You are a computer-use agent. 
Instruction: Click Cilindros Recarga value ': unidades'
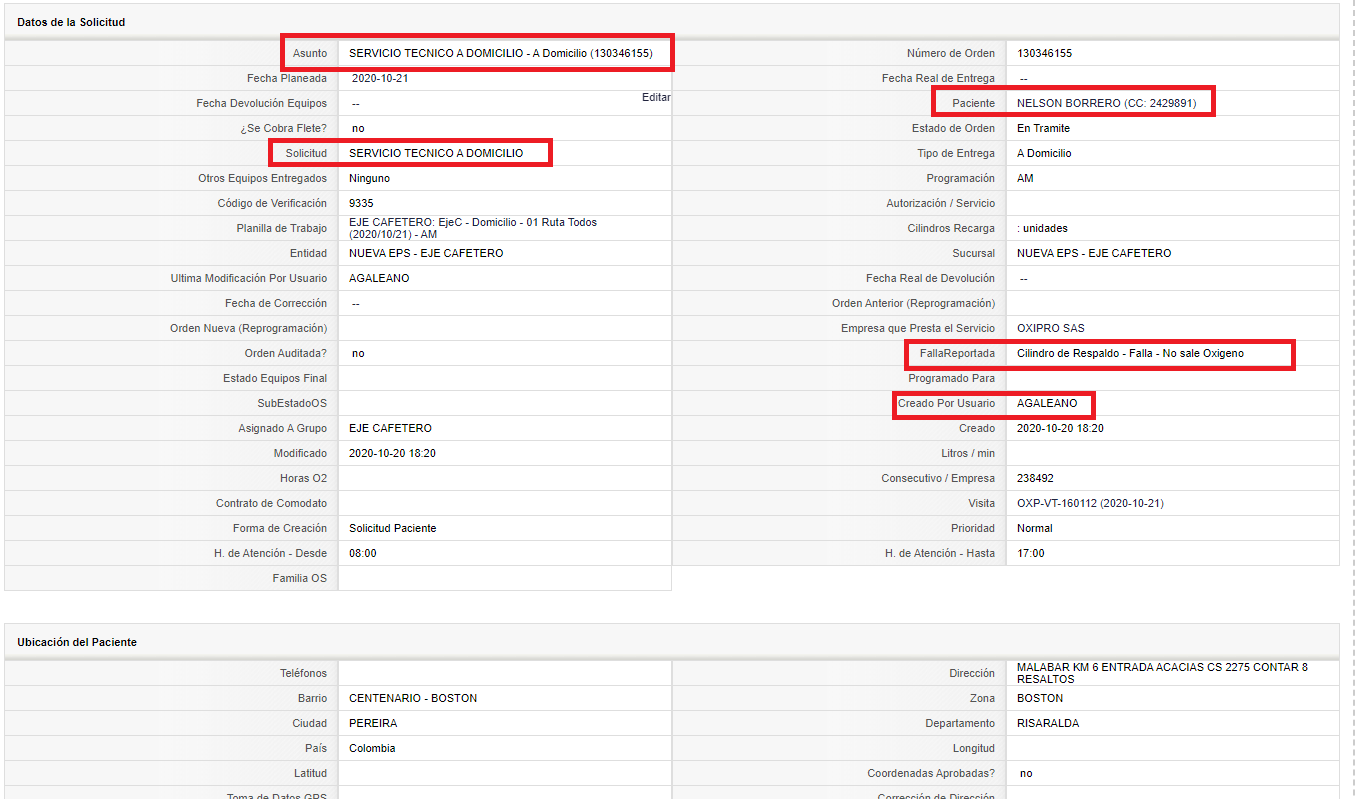pyautogui.click(x=1042, y=228)
